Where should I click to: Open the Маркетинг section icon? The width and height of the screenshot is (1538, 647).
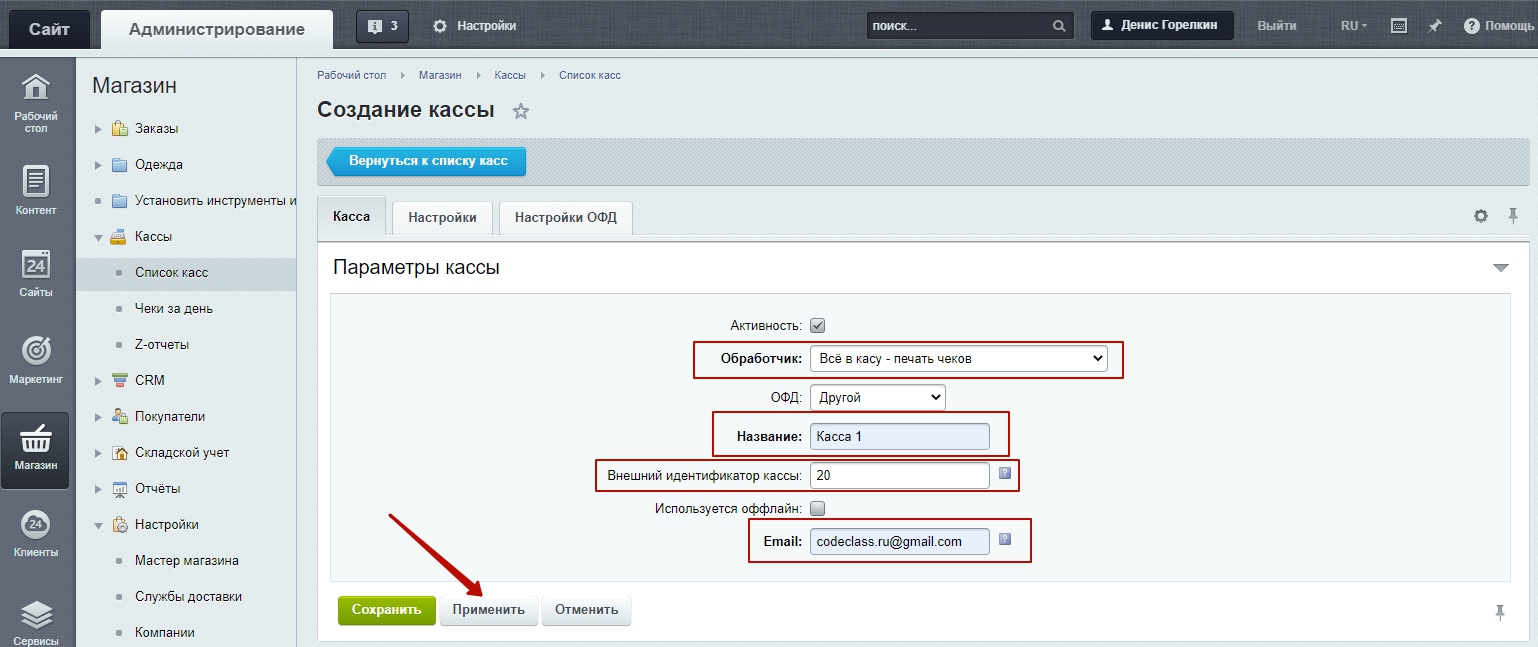click(35, 360)
